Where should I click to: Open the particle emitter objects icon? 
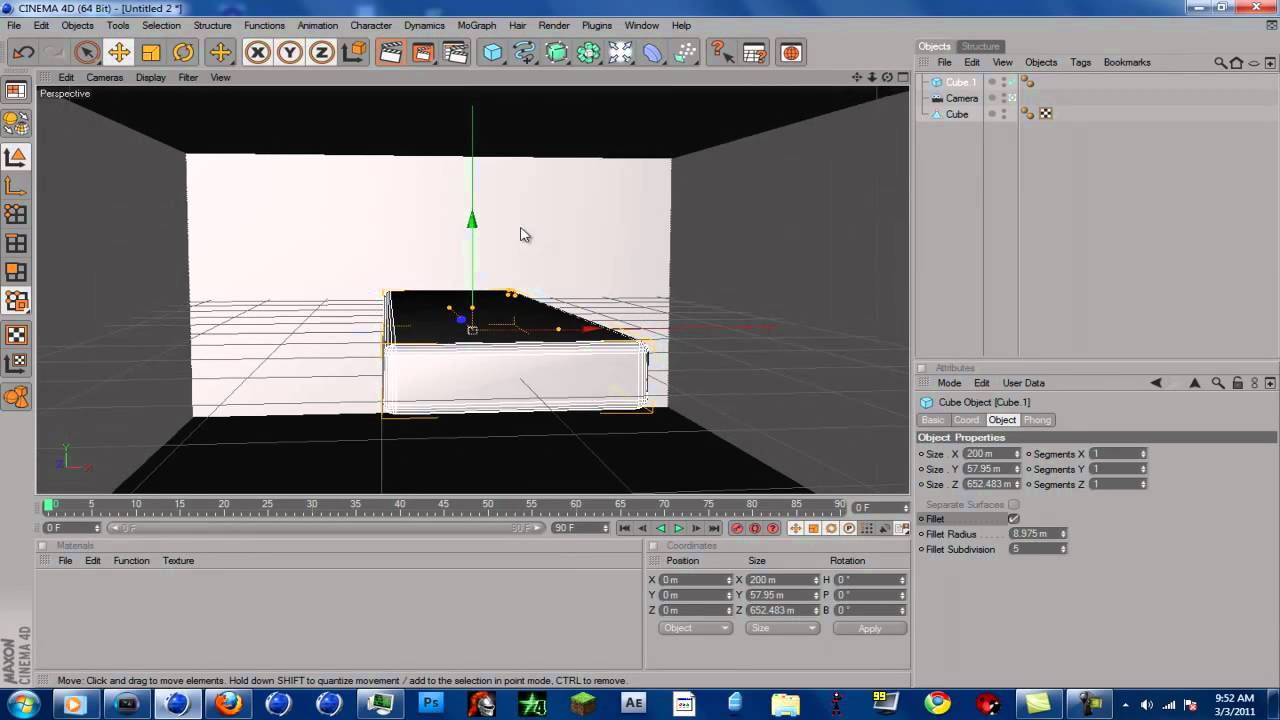tap(685, 53)
